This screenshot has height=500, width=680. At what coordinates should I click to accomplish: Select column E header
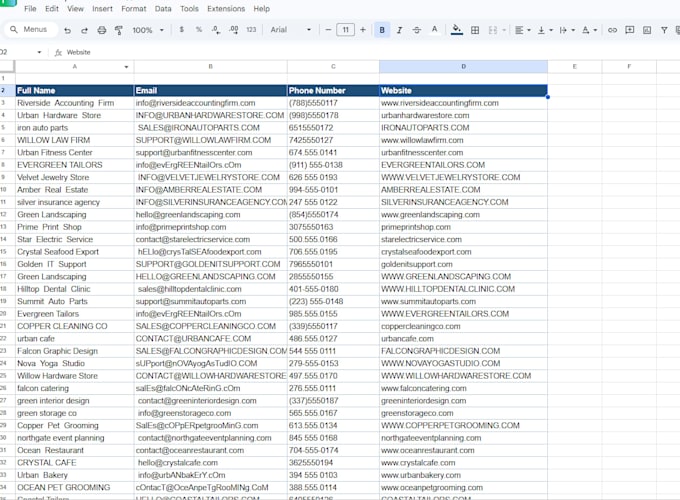[575, 66]
